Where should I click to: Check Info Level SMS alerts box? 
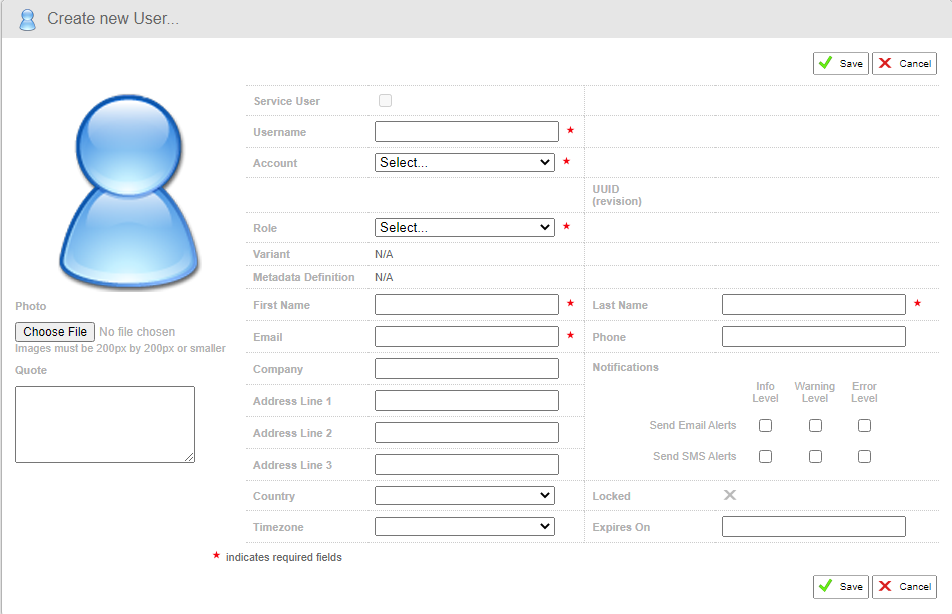point(765,456)
